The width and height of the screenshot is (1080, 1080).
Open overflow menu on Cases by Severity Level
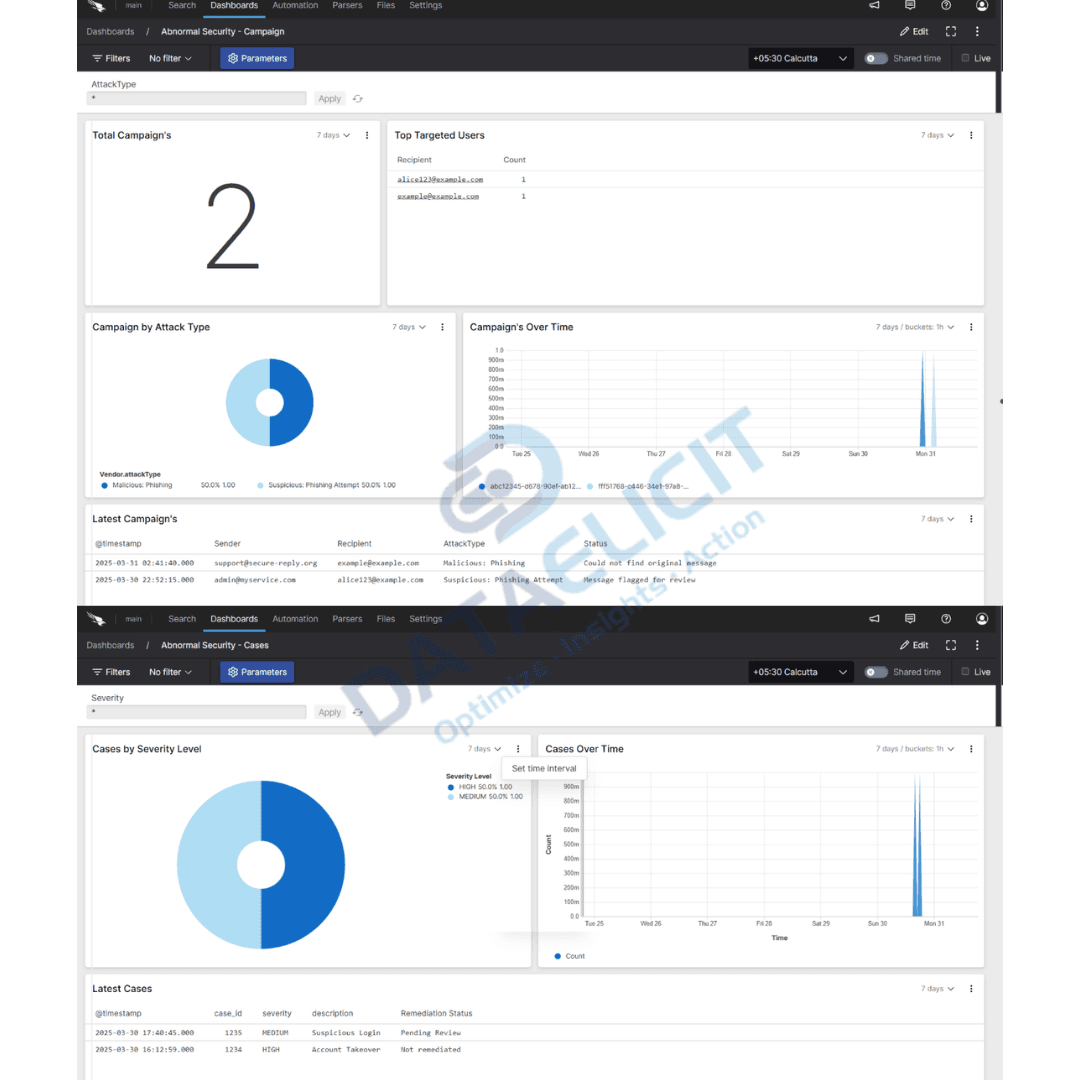(517, 748)
